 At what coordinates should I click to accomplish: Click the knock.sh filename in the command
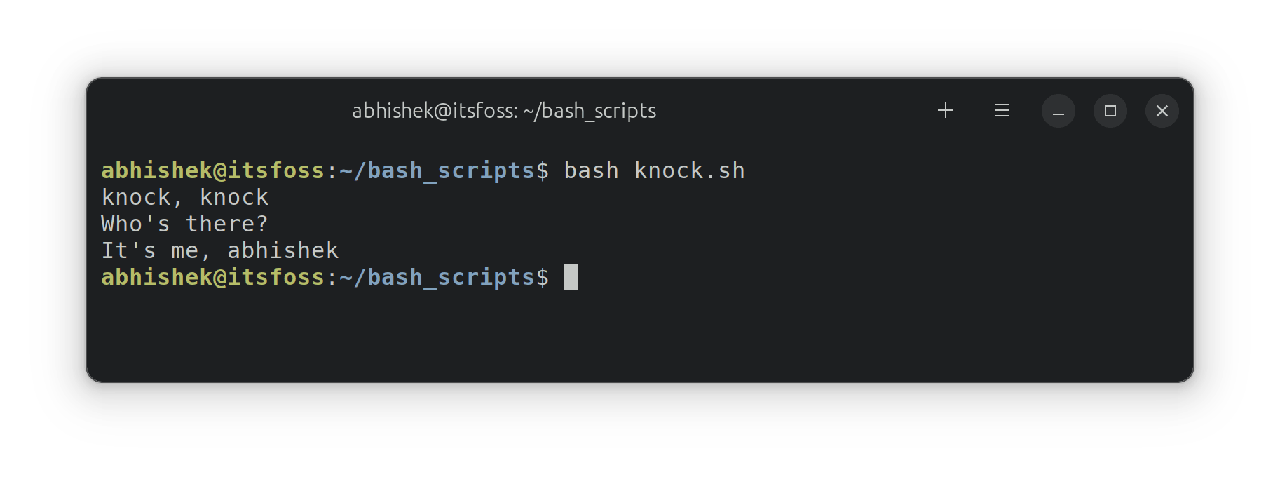coord(689,171)
